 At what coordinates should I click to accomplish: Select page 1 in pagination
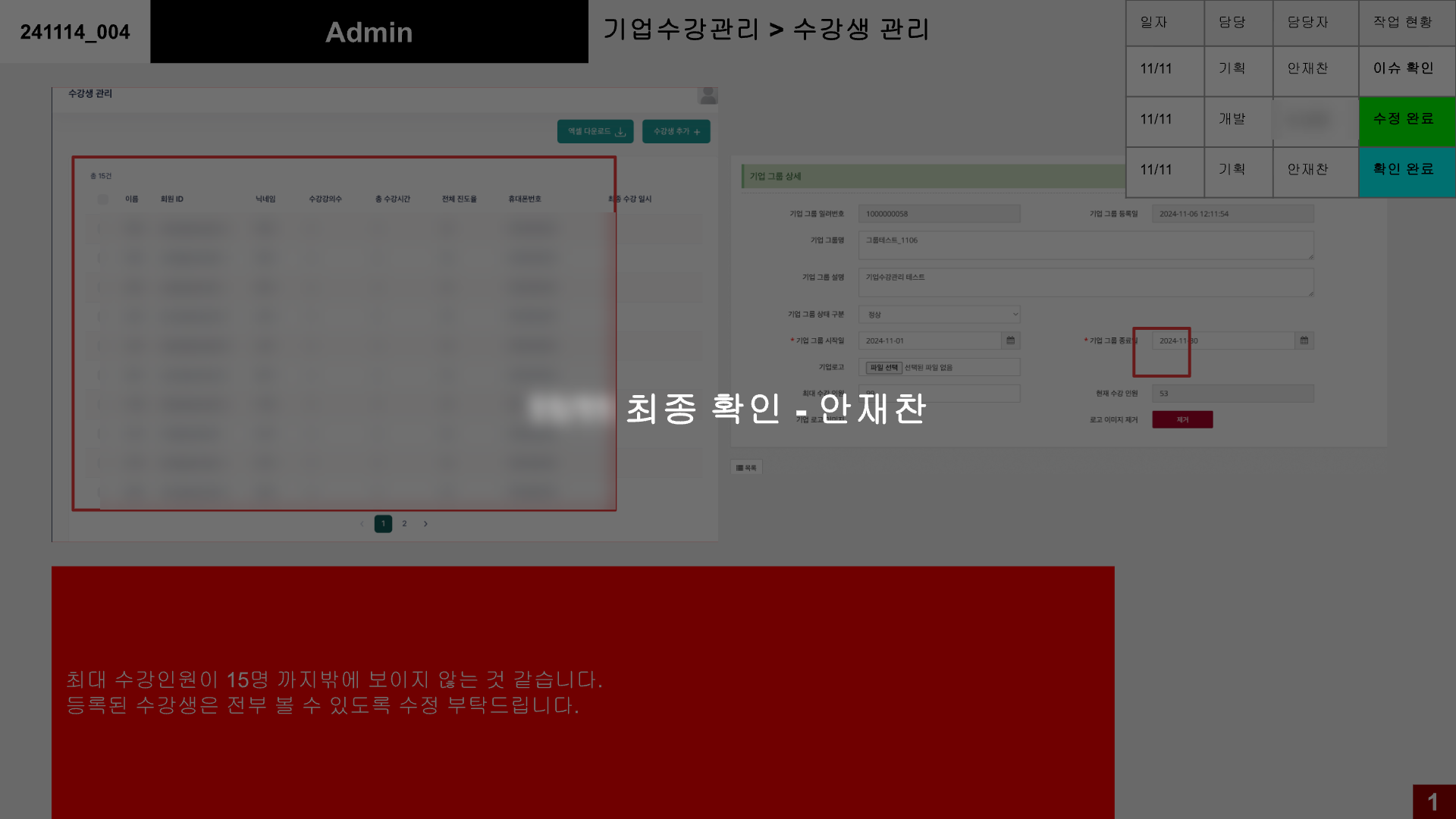point(383,523)
